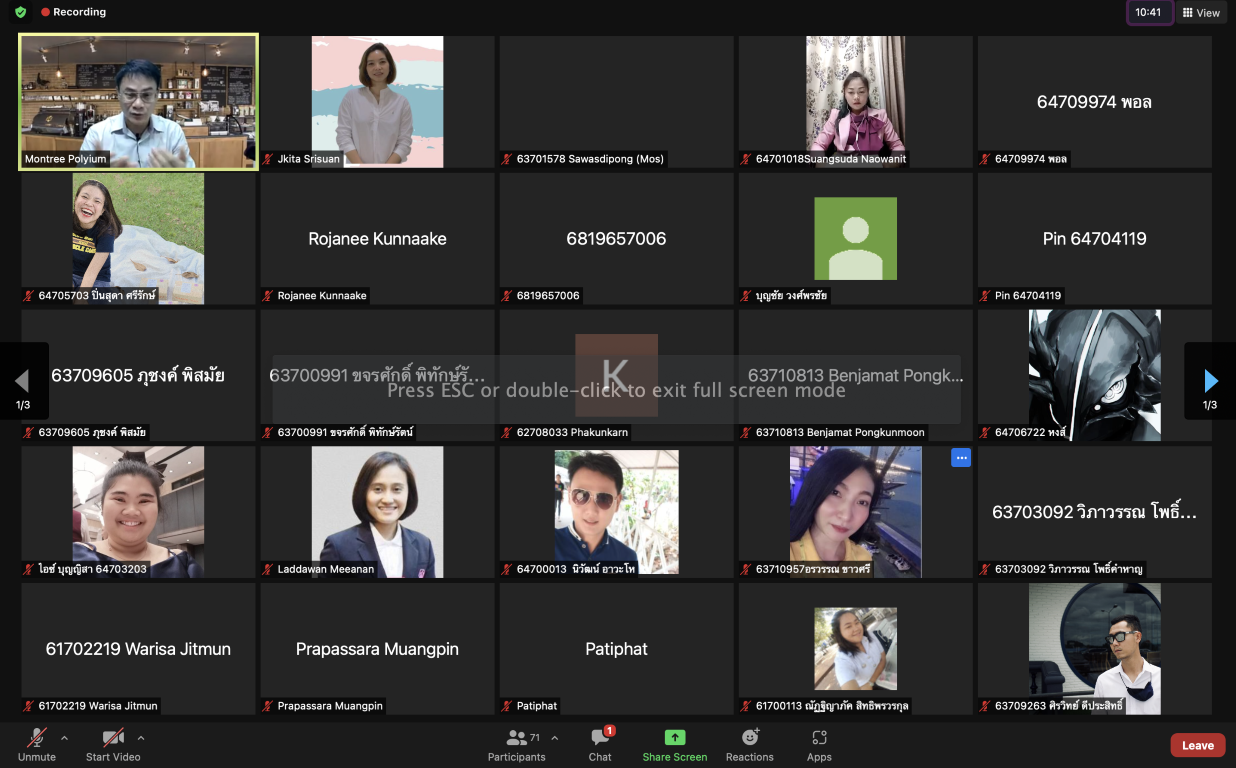Expand audio options arrow next to Unmute

tap(65, 738)
